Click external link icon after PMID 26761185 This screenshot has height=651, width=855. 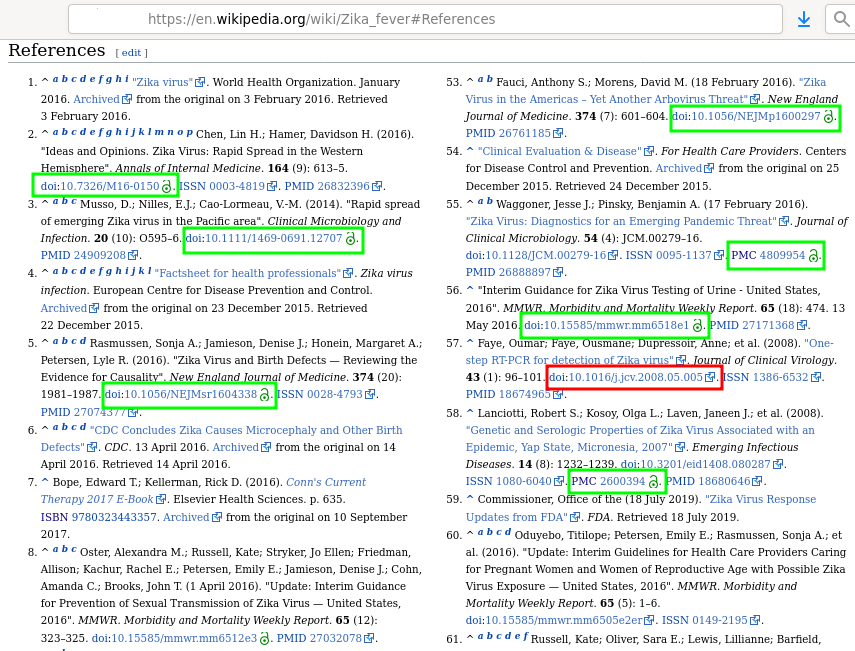(558, 133)
